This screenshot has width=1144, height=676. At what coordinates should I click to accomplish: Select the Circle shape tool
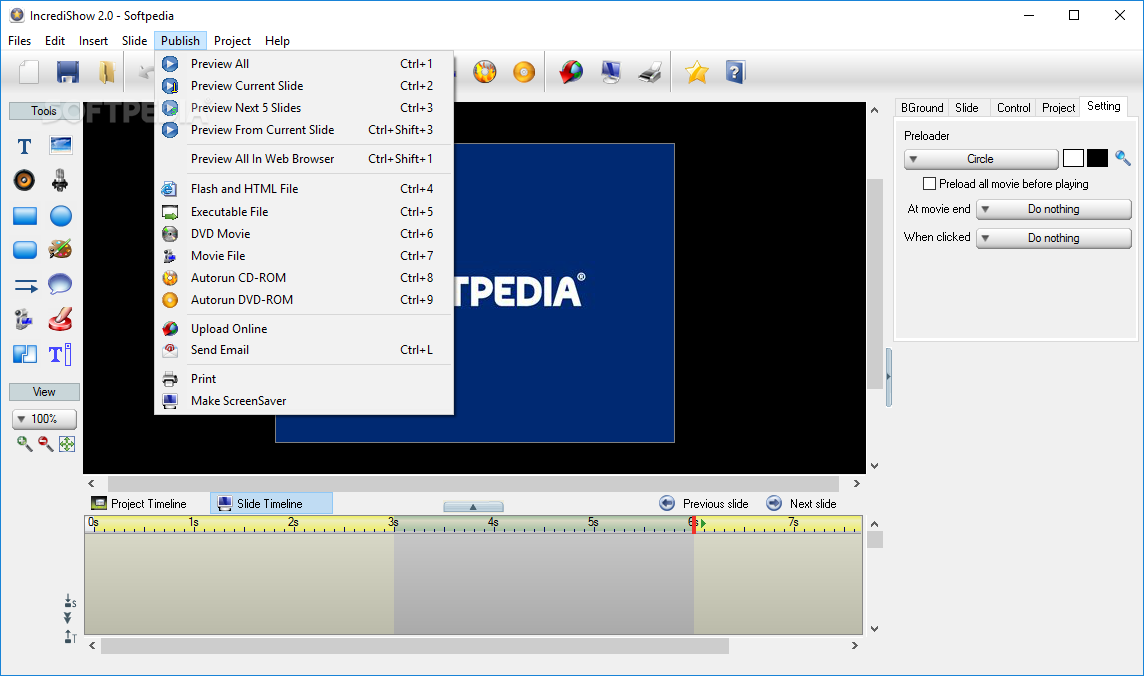coord(61,216)
